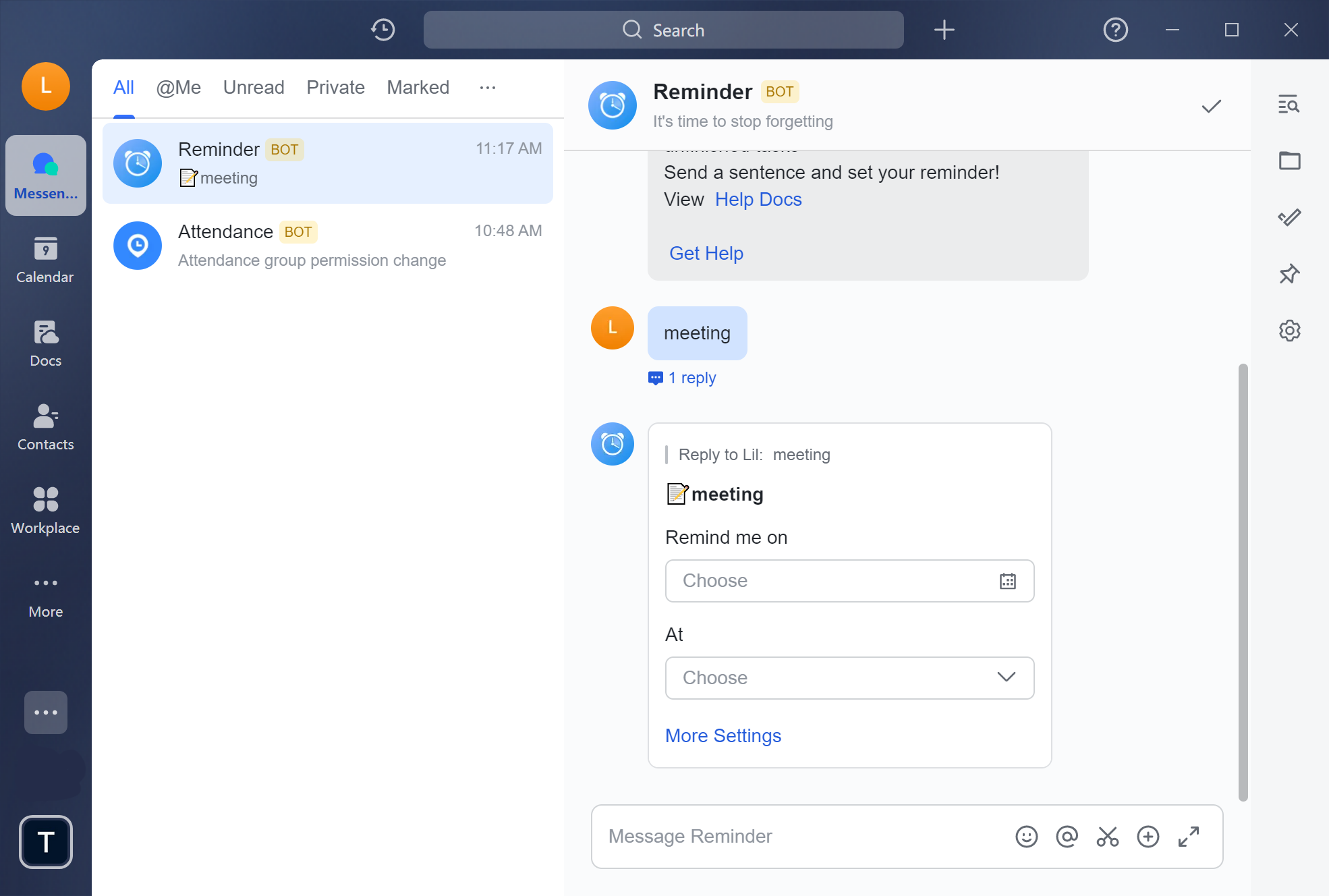The image size is (1329, 896).
Task: Click inside the Message Reminder input field
Action: [742, 837]
